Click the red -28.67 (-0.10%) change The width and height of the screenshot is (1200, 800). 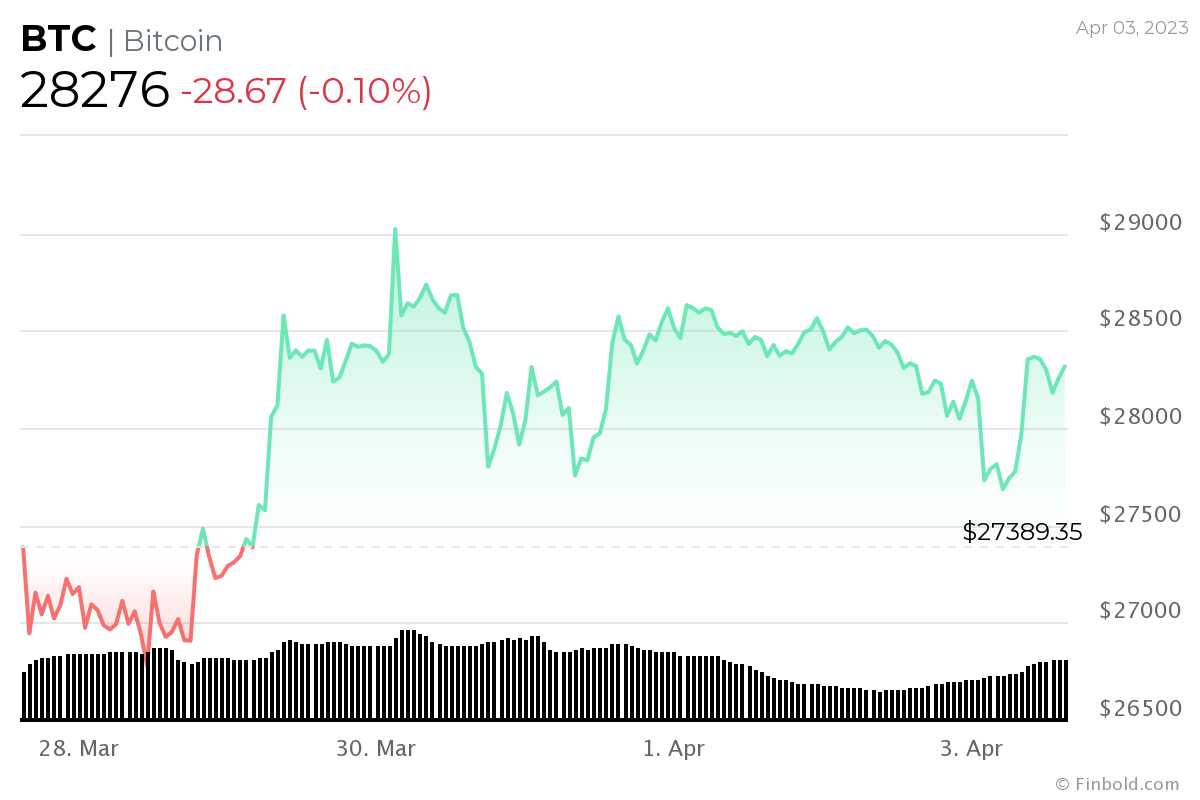pyautogui.click(x=306, y=92)
